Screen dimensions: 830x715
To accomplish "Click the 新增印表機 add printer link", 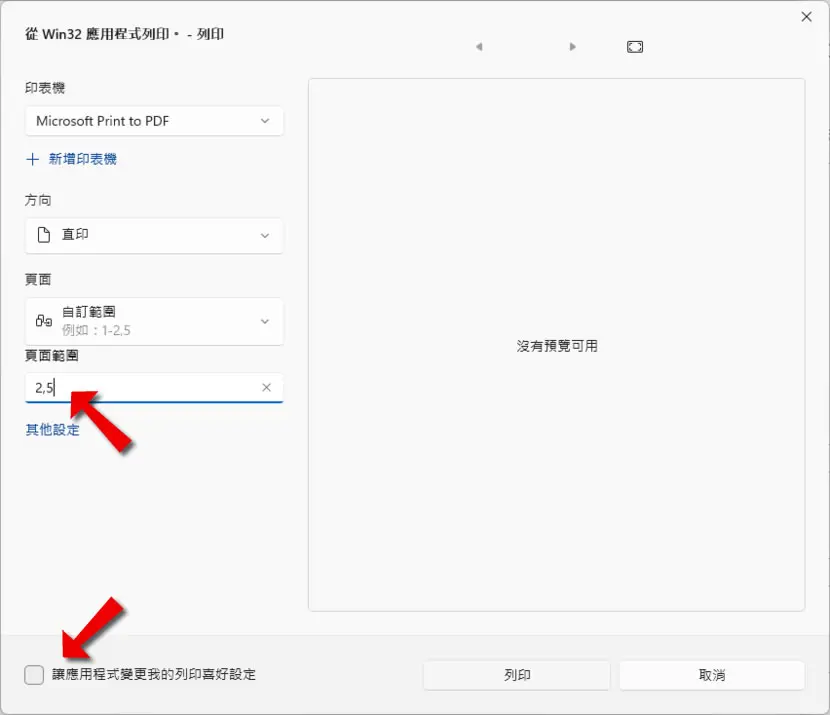I will click(83, 159).
